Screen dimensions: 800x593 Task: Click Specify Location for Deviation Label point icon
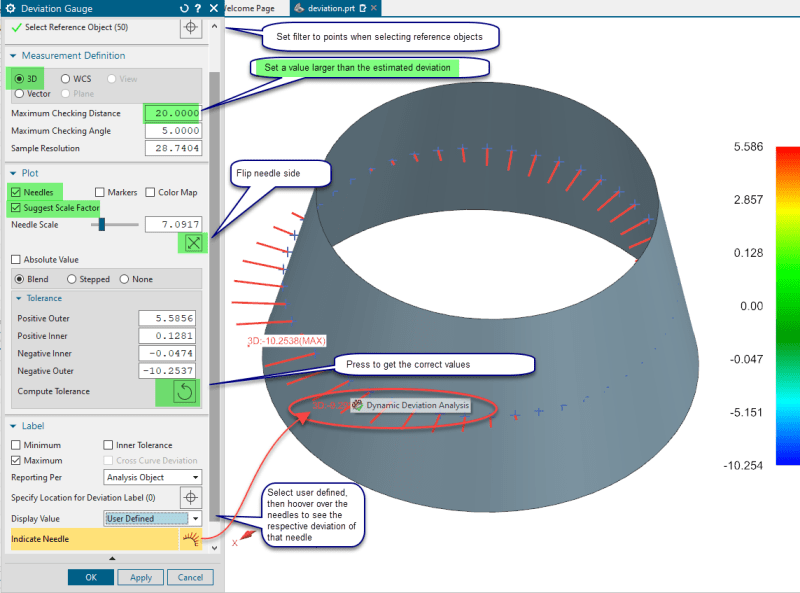[x=191, y=498]
